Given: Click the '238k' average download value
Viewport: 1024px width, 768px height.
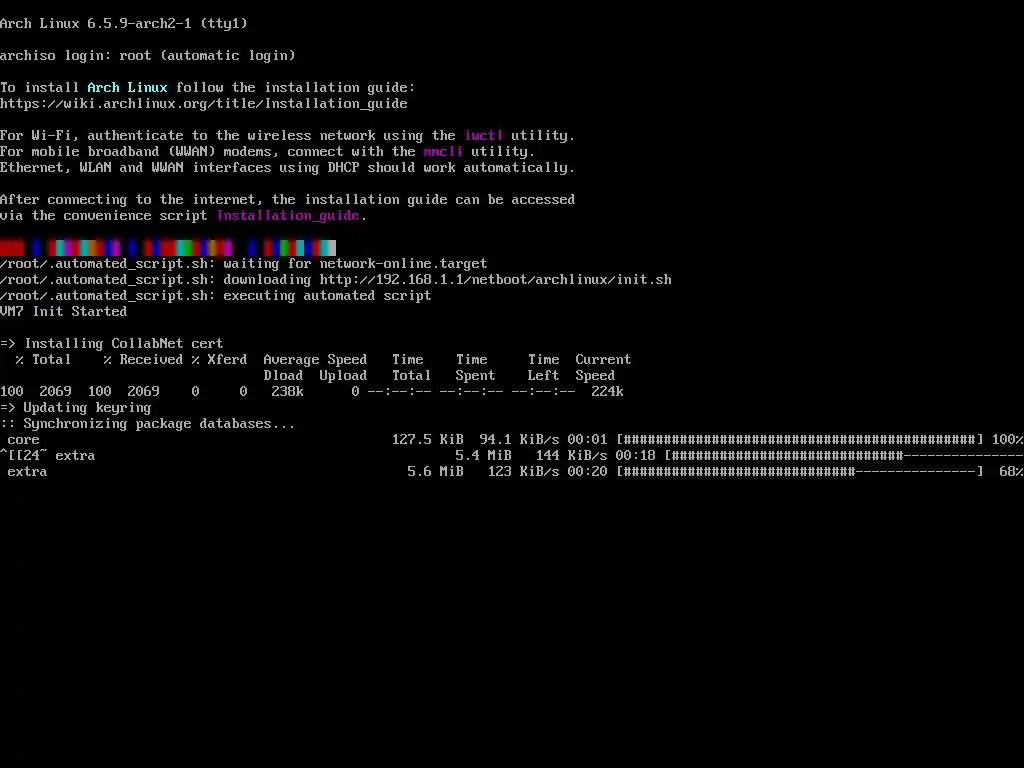Looking at the screenshot, I should point(287,391).
